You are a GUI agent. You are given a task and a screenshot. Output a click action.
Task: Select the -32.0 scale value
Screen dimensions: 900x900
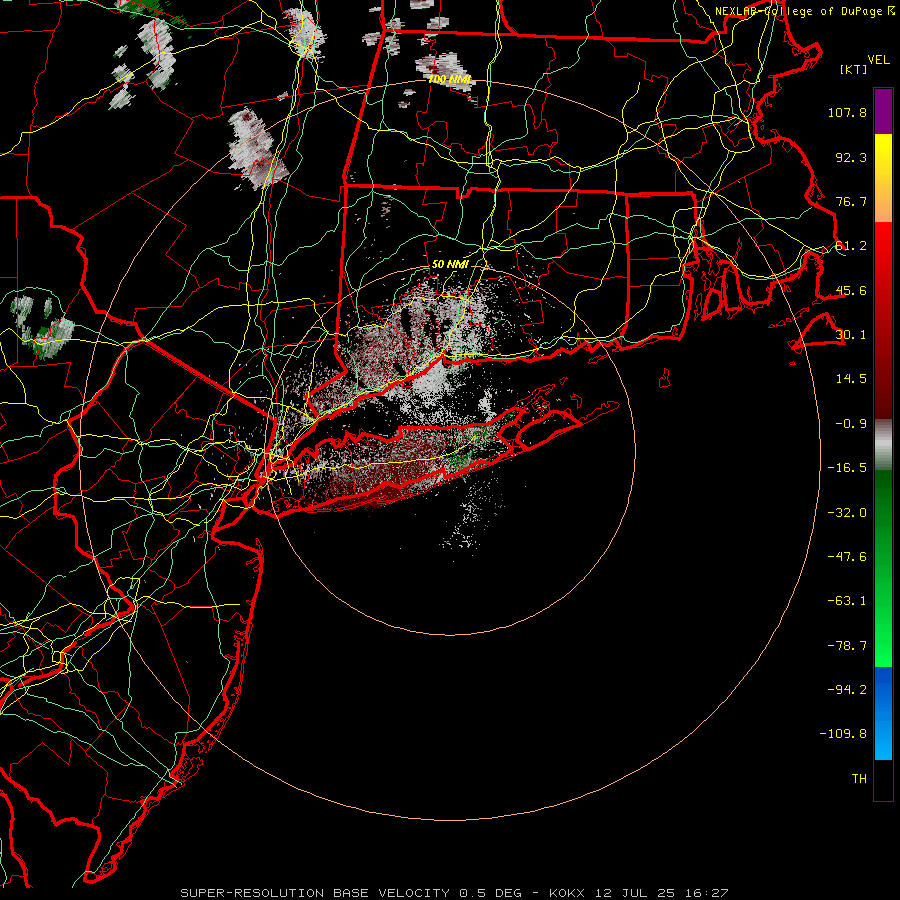847,513
